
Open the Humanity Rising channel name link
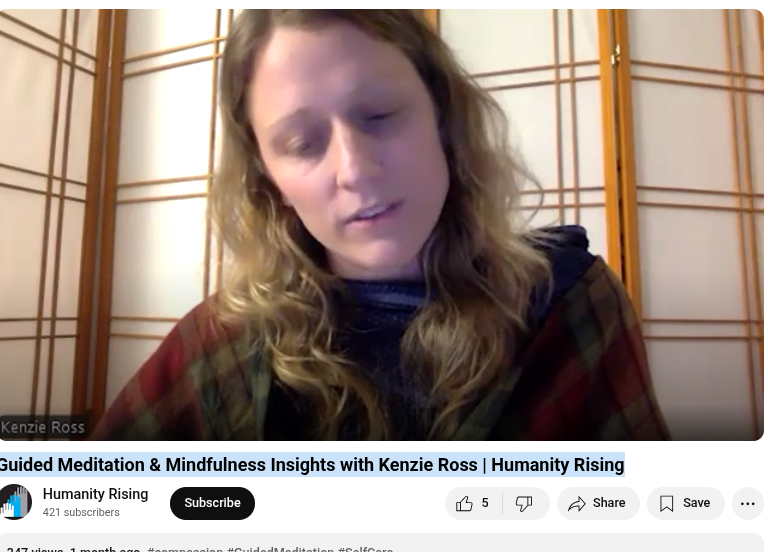pos(95,494)
